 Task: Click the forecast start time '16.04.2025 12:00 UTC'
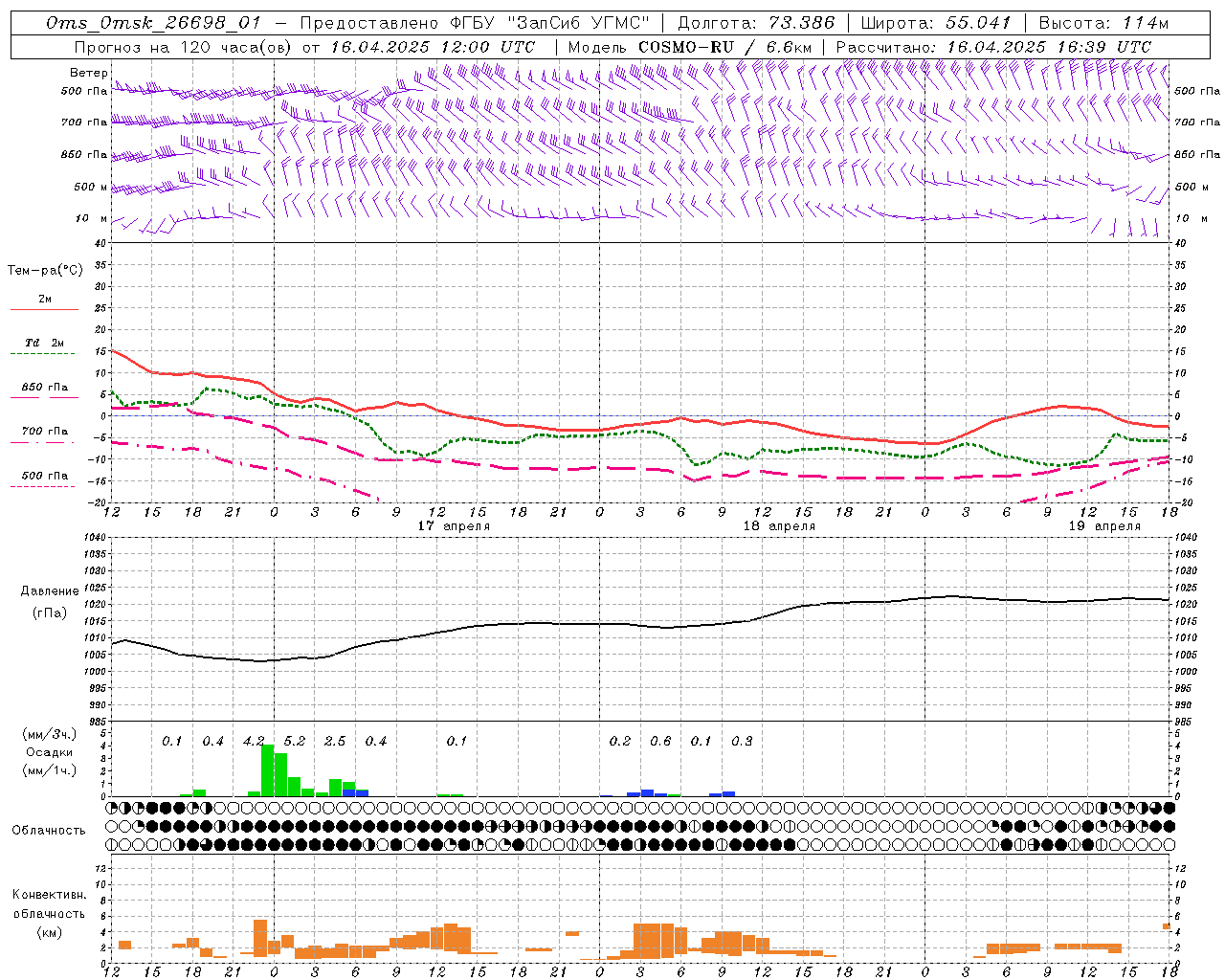coord(433,47)
